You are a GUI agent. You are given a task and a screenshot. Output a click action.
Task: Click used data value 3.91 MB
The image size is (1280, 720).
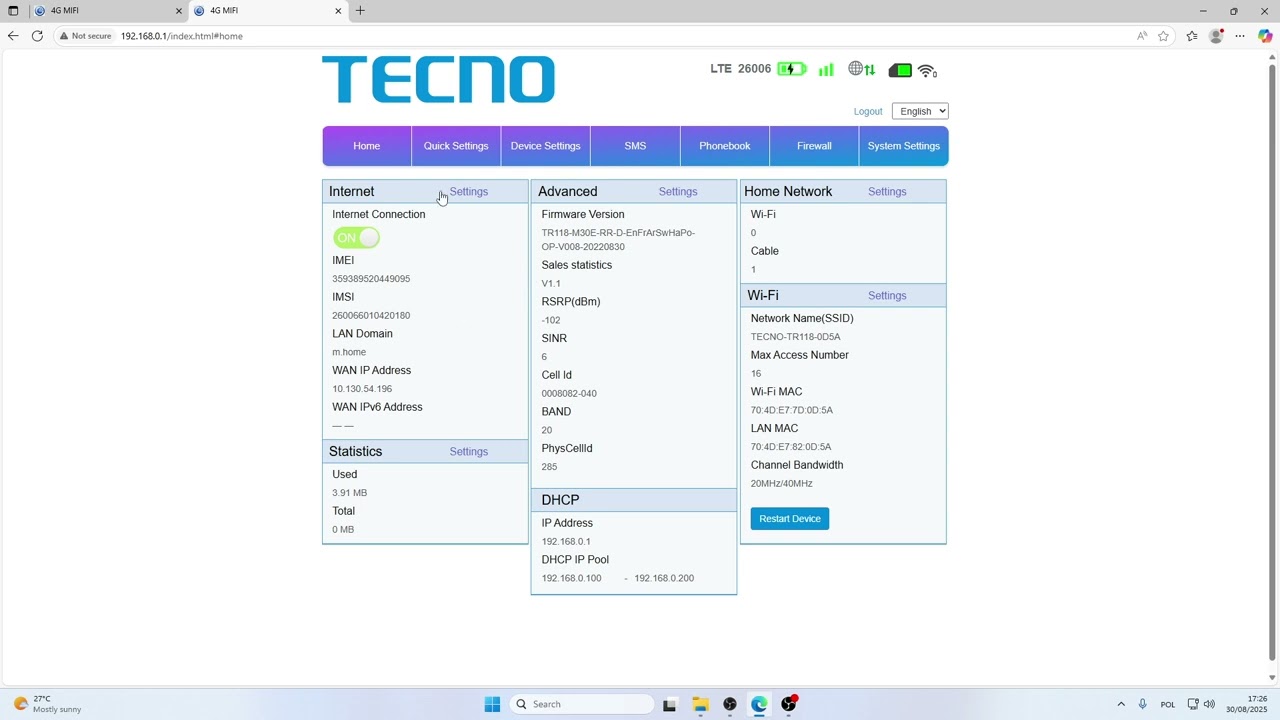click(x=350, y=493)
